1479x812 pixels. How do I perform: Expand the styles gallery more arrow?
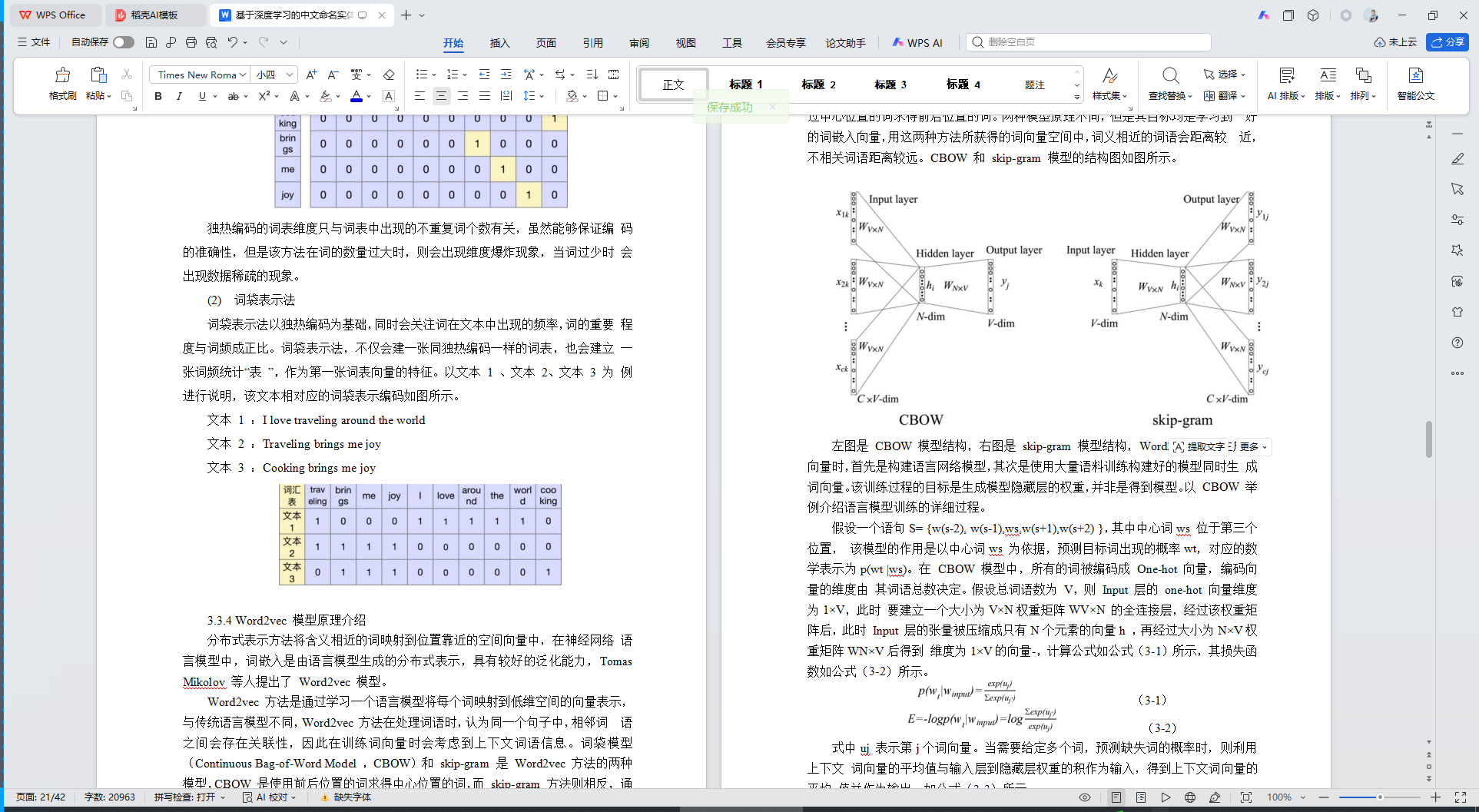pyautogui.click(x=1077, y=97)
